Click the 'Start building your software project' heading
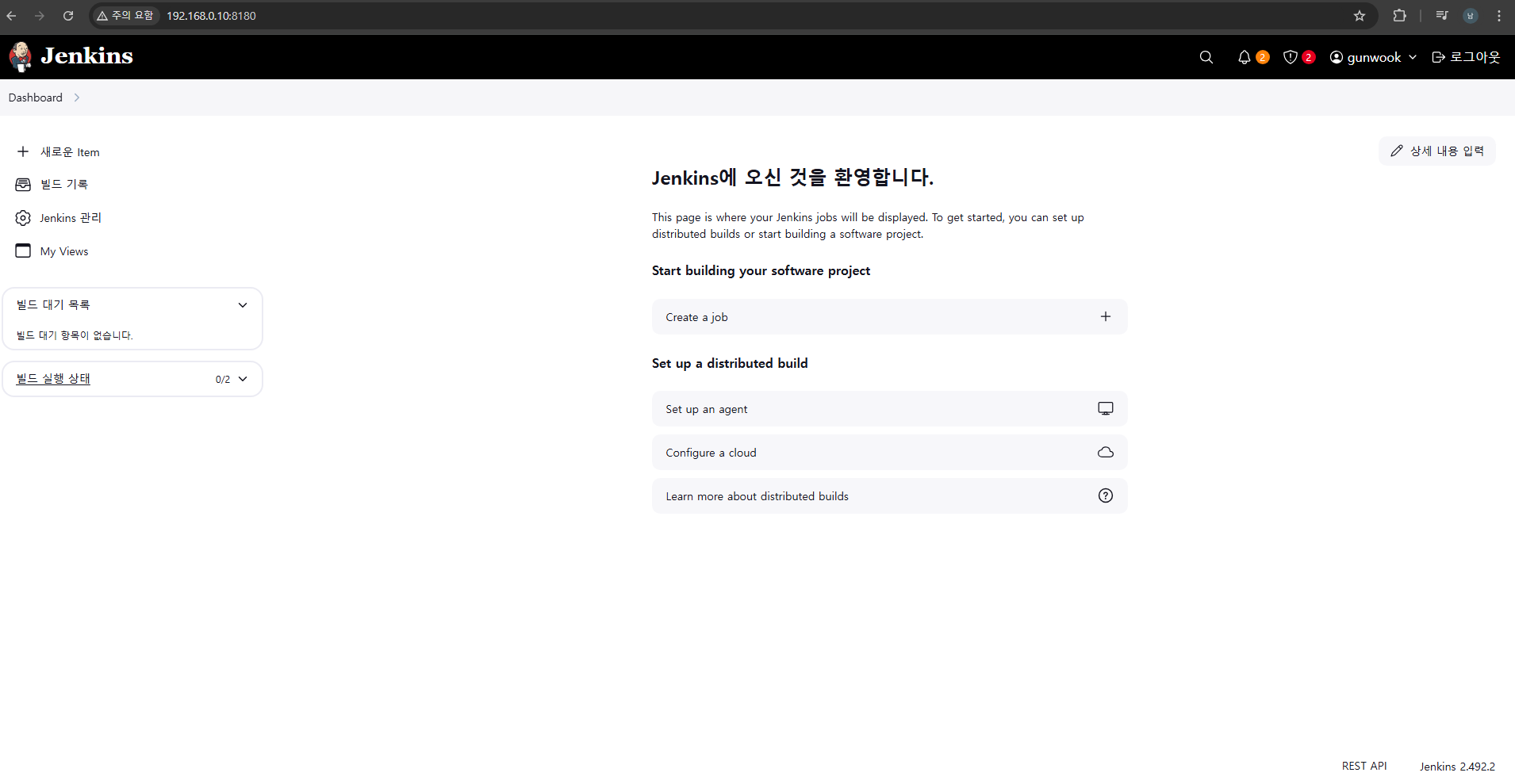The width and height of the screenshot is (1515, 784). point(761,270)
